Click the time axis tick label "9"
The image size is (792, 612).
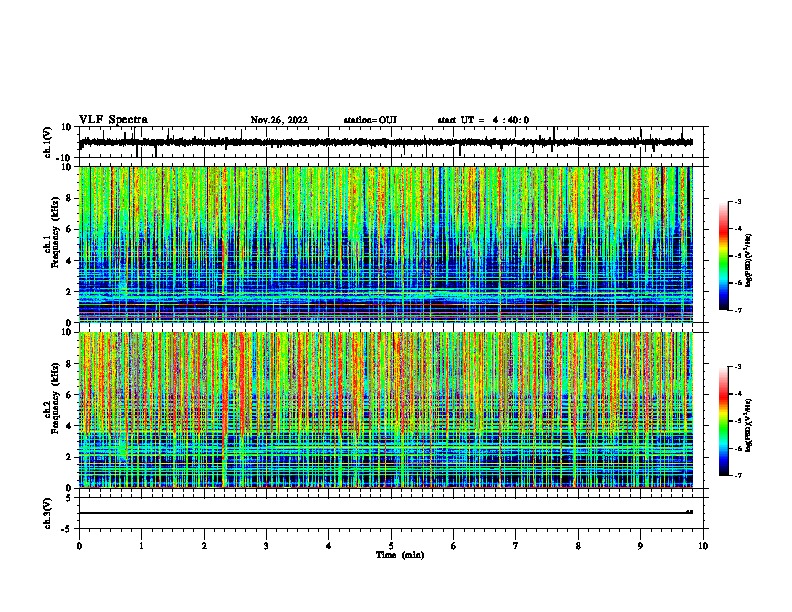point(640,546)
